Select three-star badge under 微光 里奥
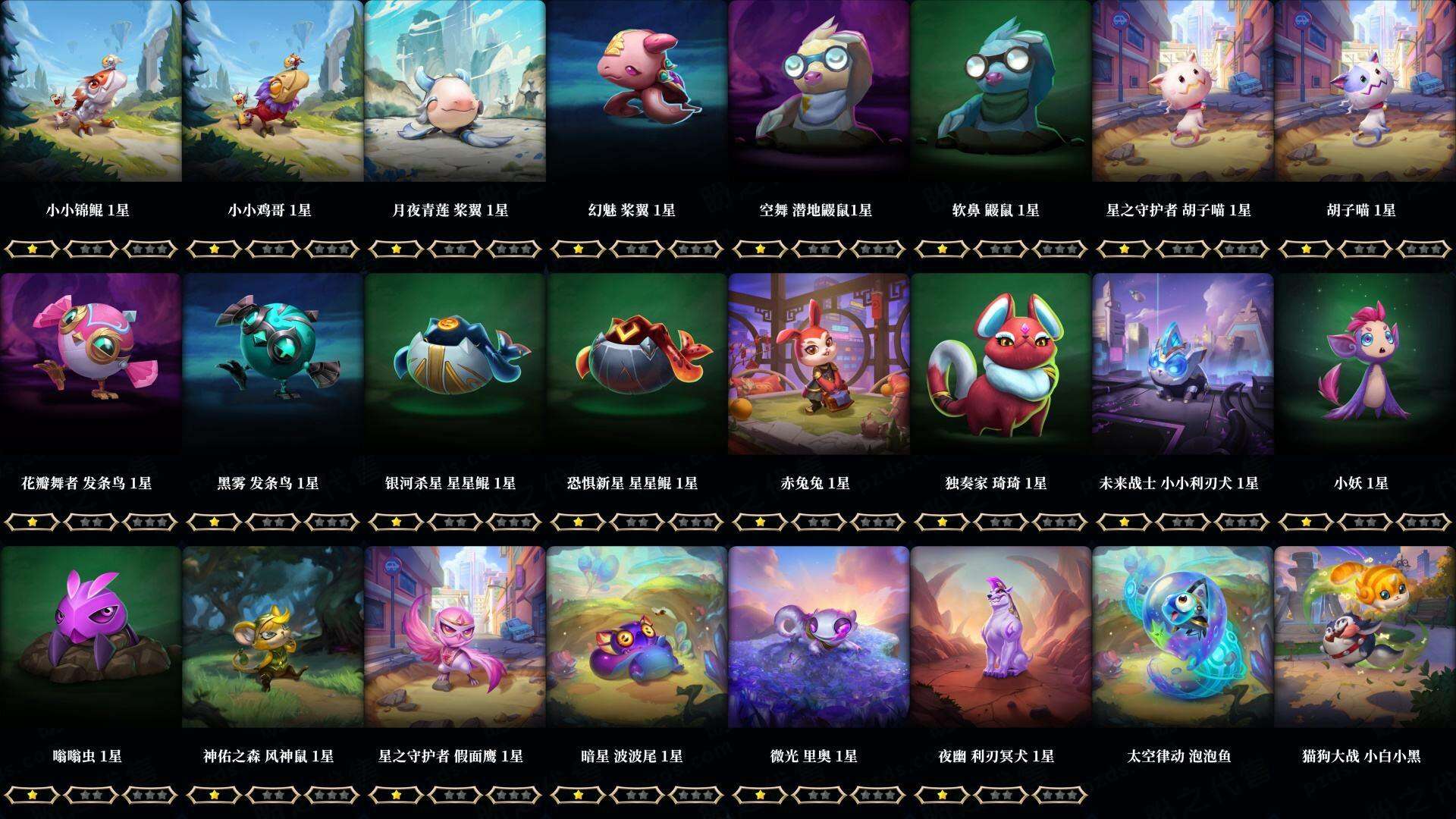 coord(878,795)
